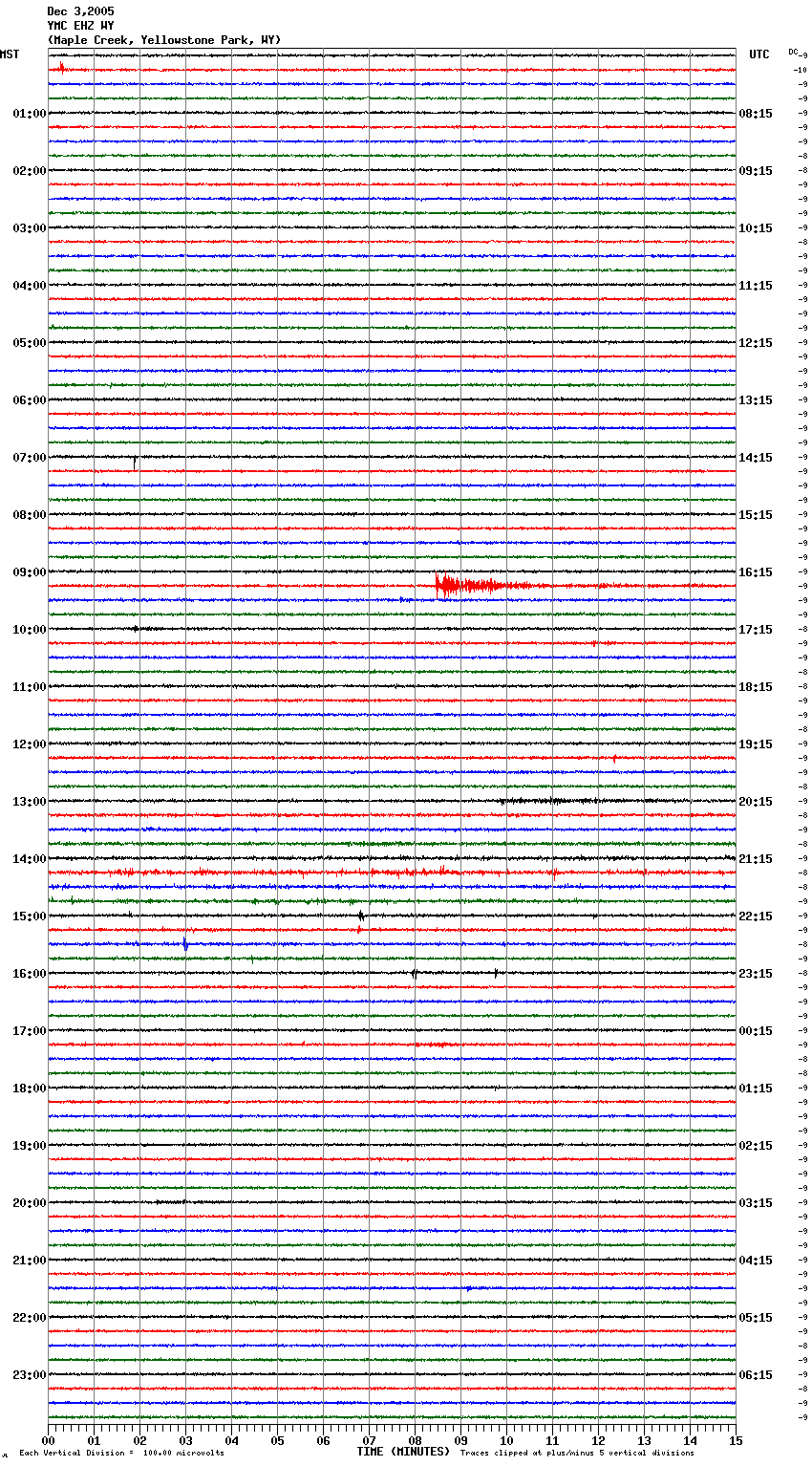The height and width of the screenshot is (1466, 812).
Task: Click the black spike on the 22:15 UTC trace
Action: pyautogui.click(x=361, y=916)
